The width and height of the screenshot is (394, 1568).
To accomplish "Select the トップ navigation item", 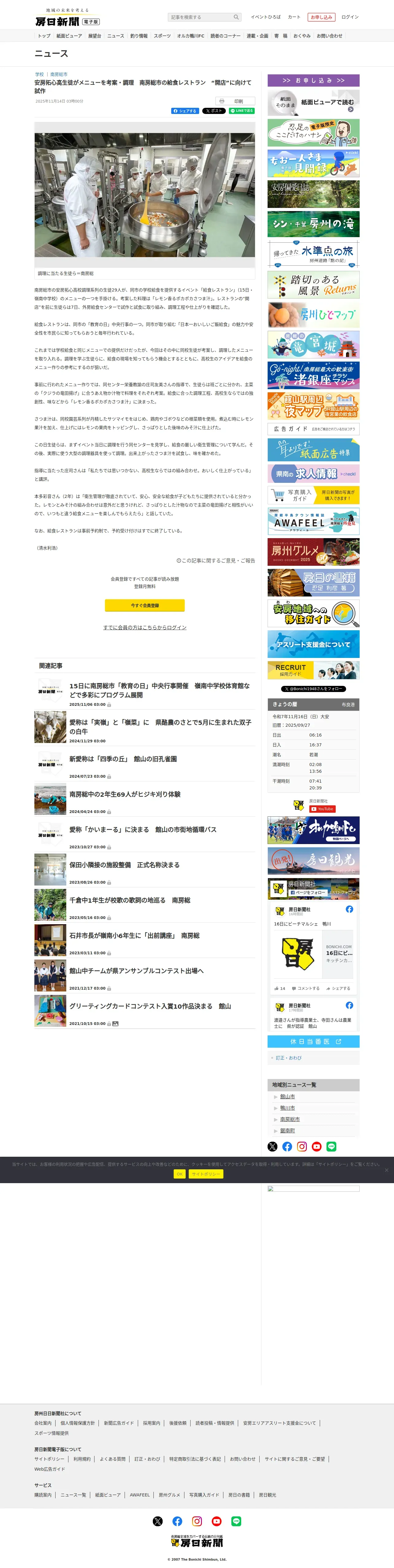I will pyautogui.click(x=44, y=36).
